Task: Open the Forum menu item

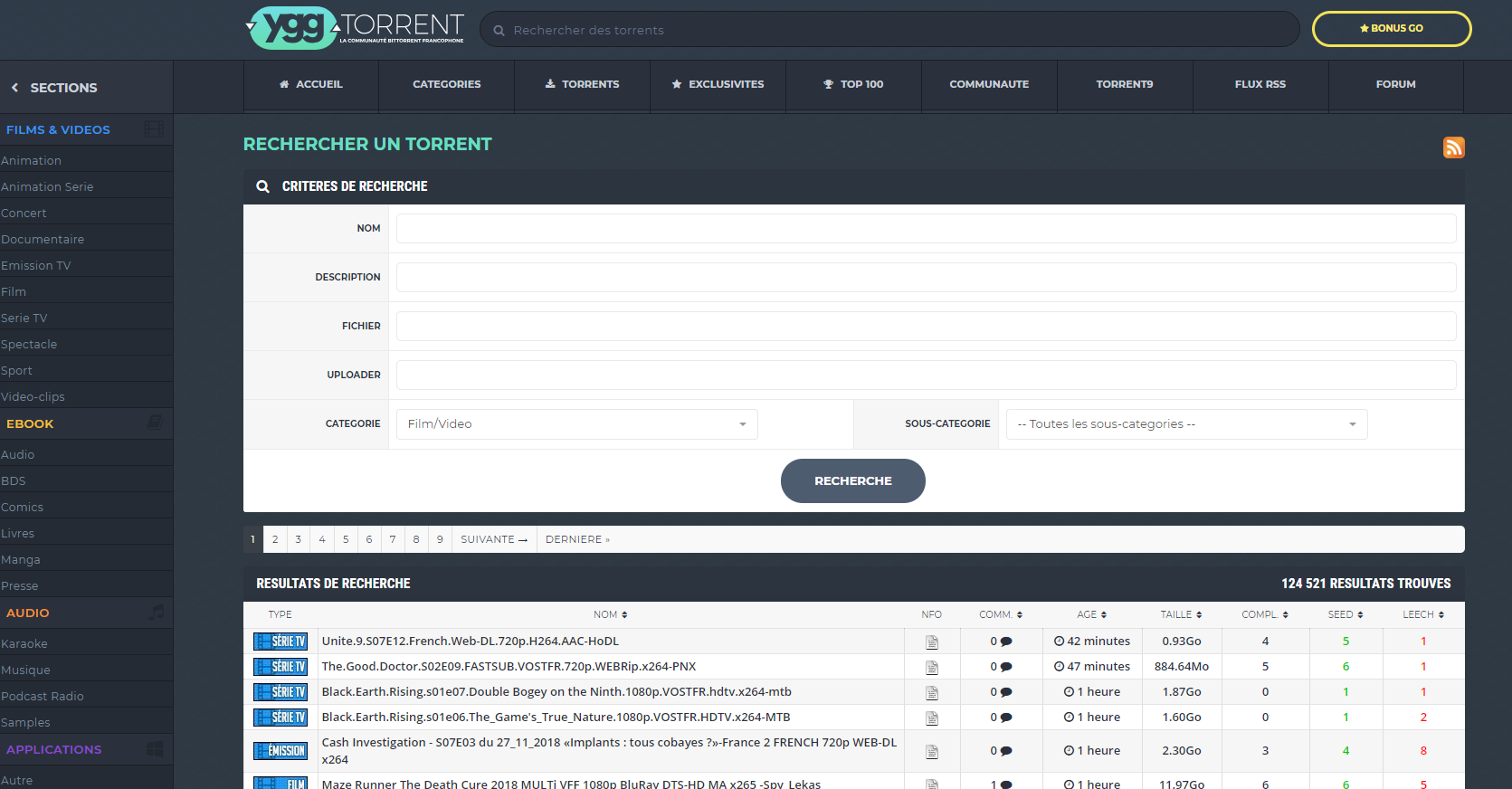Action: pyautogui.click(x=1396, y=85)
